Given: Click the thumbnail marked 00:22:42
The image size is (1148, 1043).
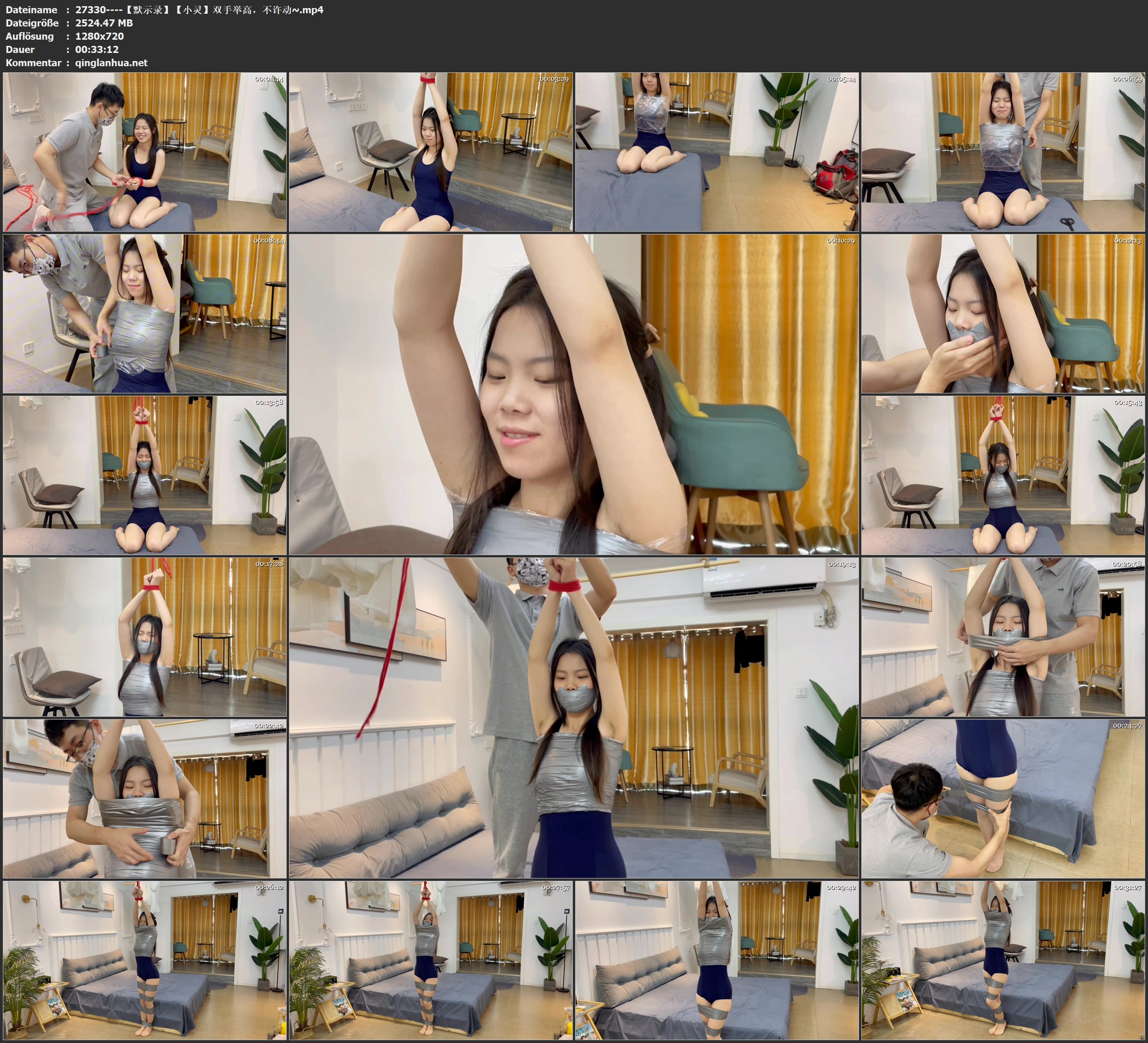Looking at the screenshot, I should pyautogui.click(x=145, y=798).
